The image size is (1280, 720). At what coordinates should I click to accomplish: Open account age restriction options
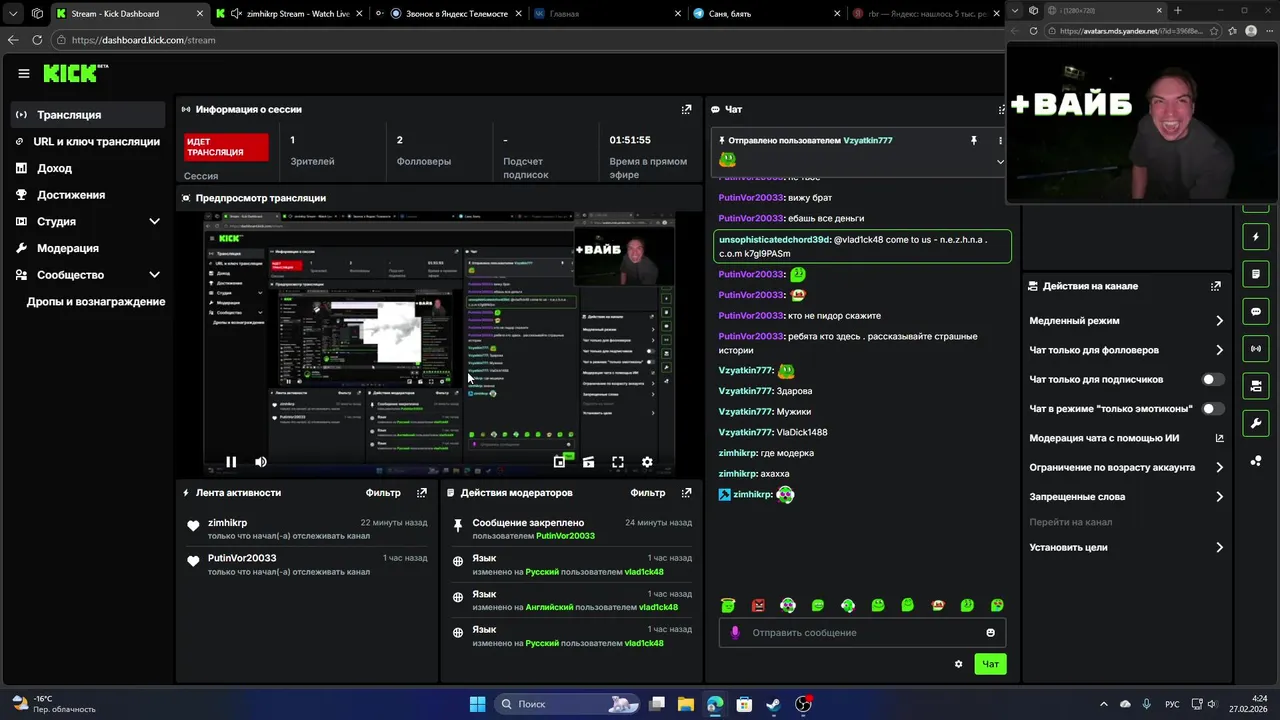1126,468
